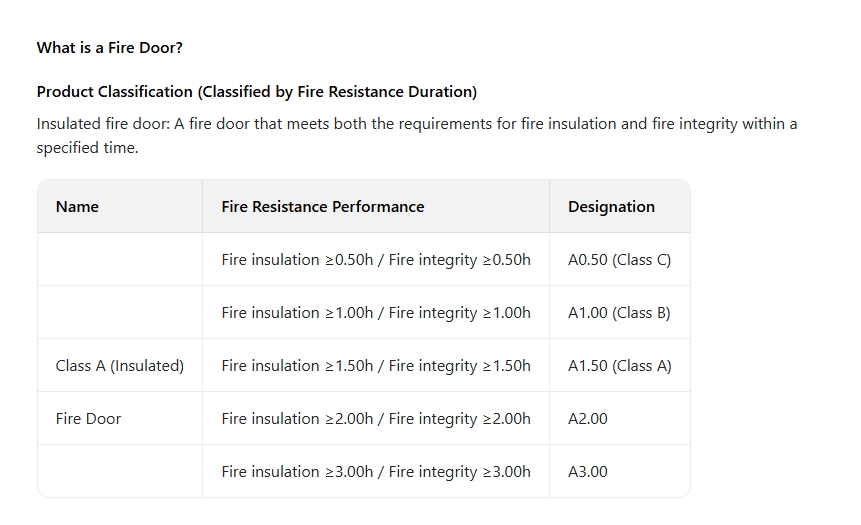Click the Name column header
This screenshot has height=525, width=861.
pos(120,206)
